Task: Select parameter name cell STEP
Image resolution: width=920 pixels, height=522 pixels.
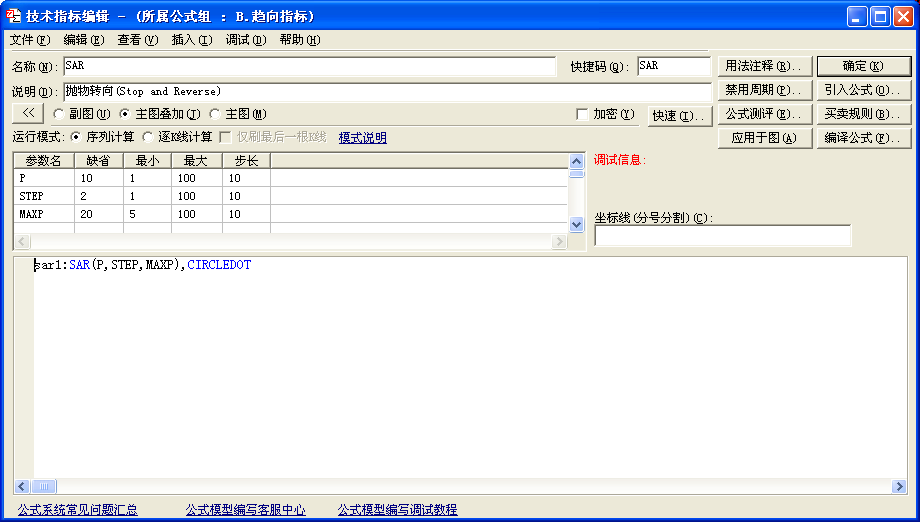Action: (44, 196)
